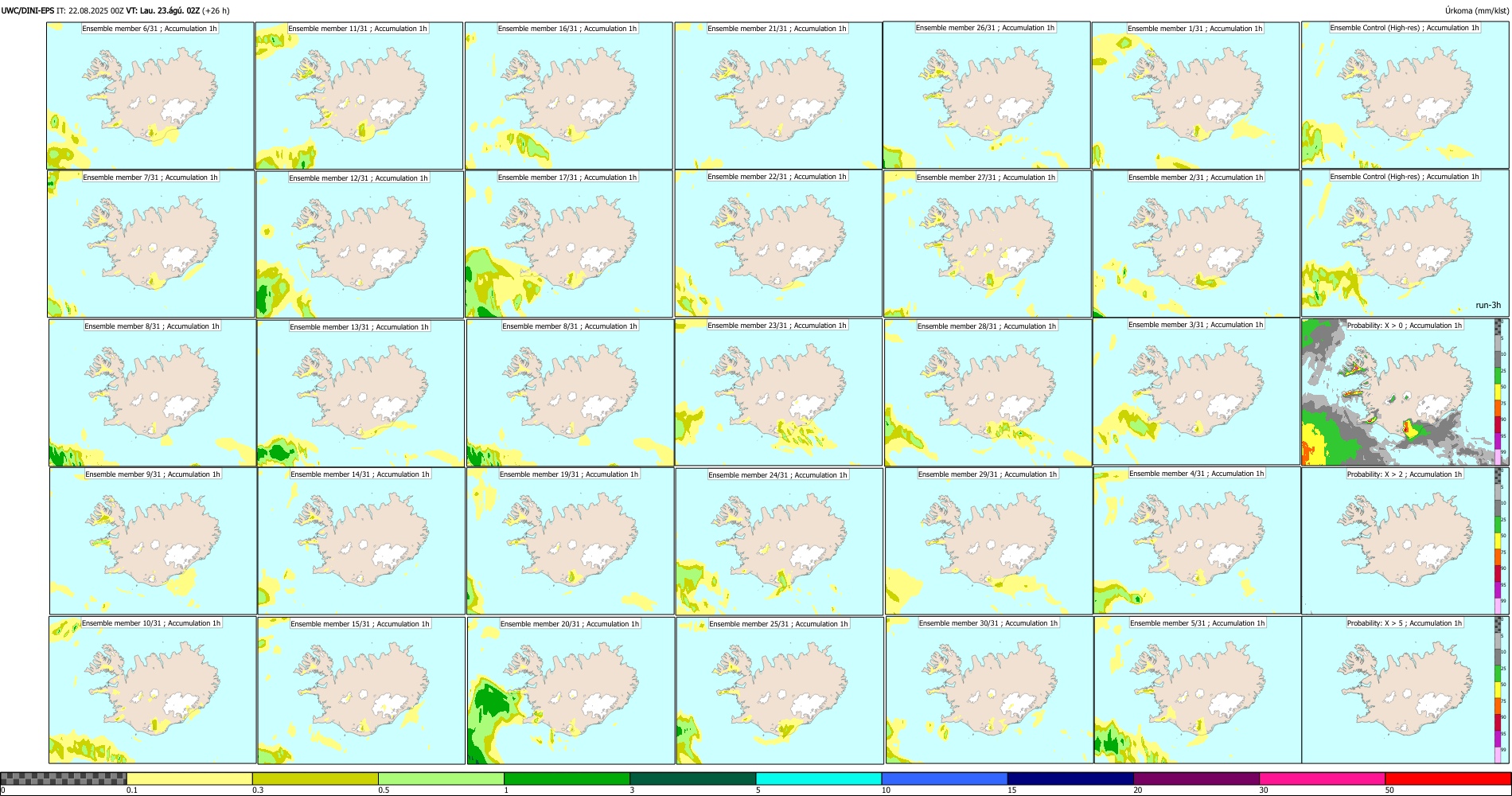This screenshot has height=796, width=1512.
Task: Click the 'Úrkoma (mm/klst)' unit label
Action: (1477, 10)
